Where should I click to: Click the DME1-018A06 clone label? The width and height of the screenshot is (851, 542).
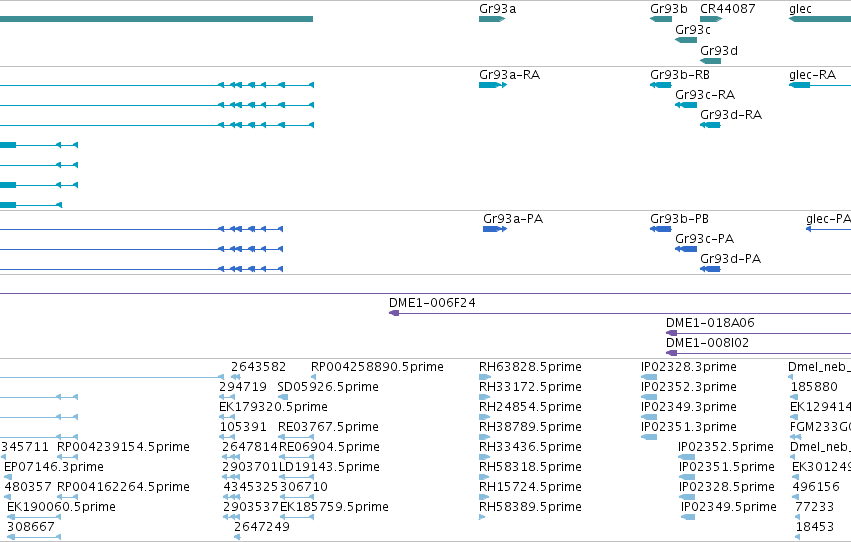click(x=710, y=323)
